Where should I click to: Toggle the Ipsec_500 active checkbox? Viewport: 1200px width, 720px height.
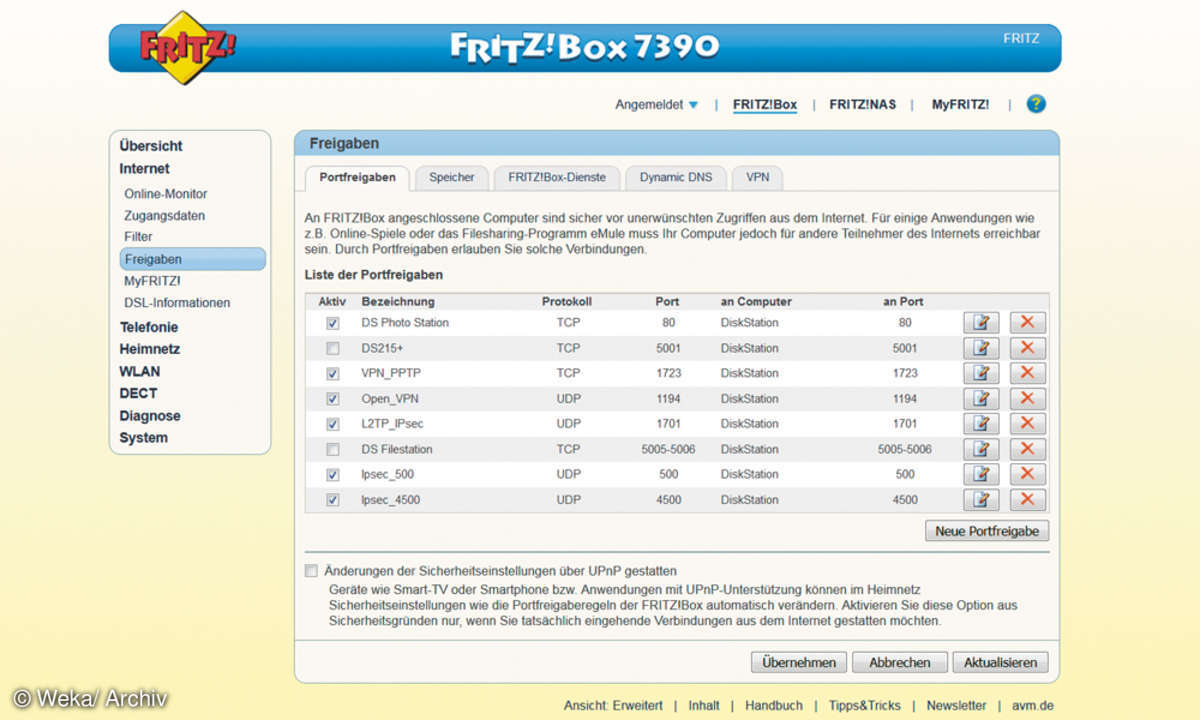(332, 474)
